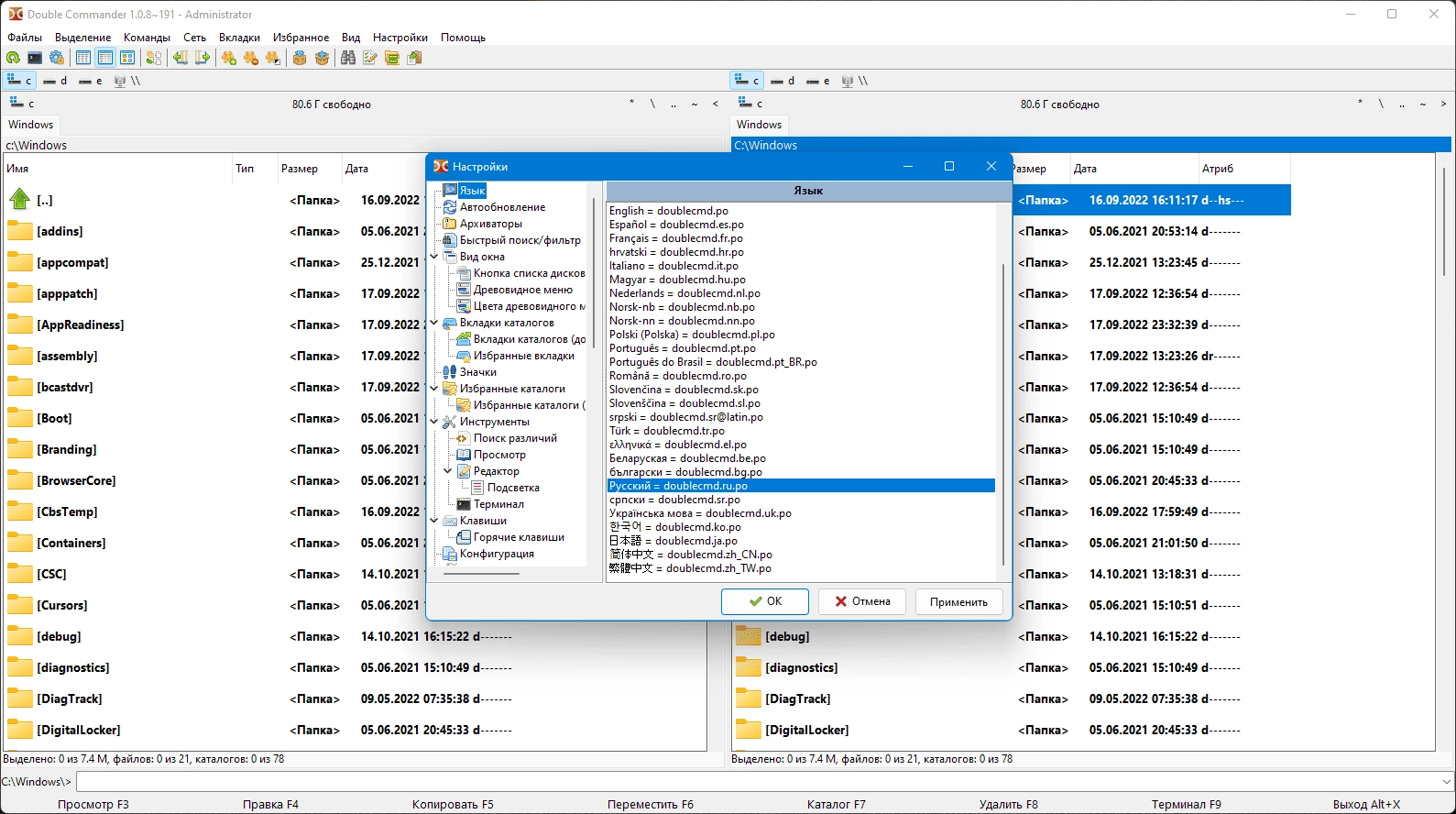
Task: Select drive e in right panel
Action: [818, 81]
